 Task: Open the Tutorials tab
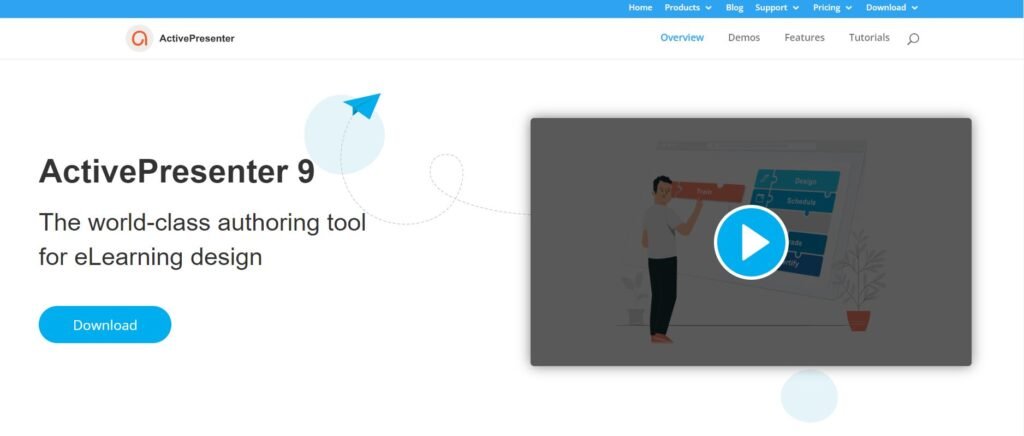(869, 38)
